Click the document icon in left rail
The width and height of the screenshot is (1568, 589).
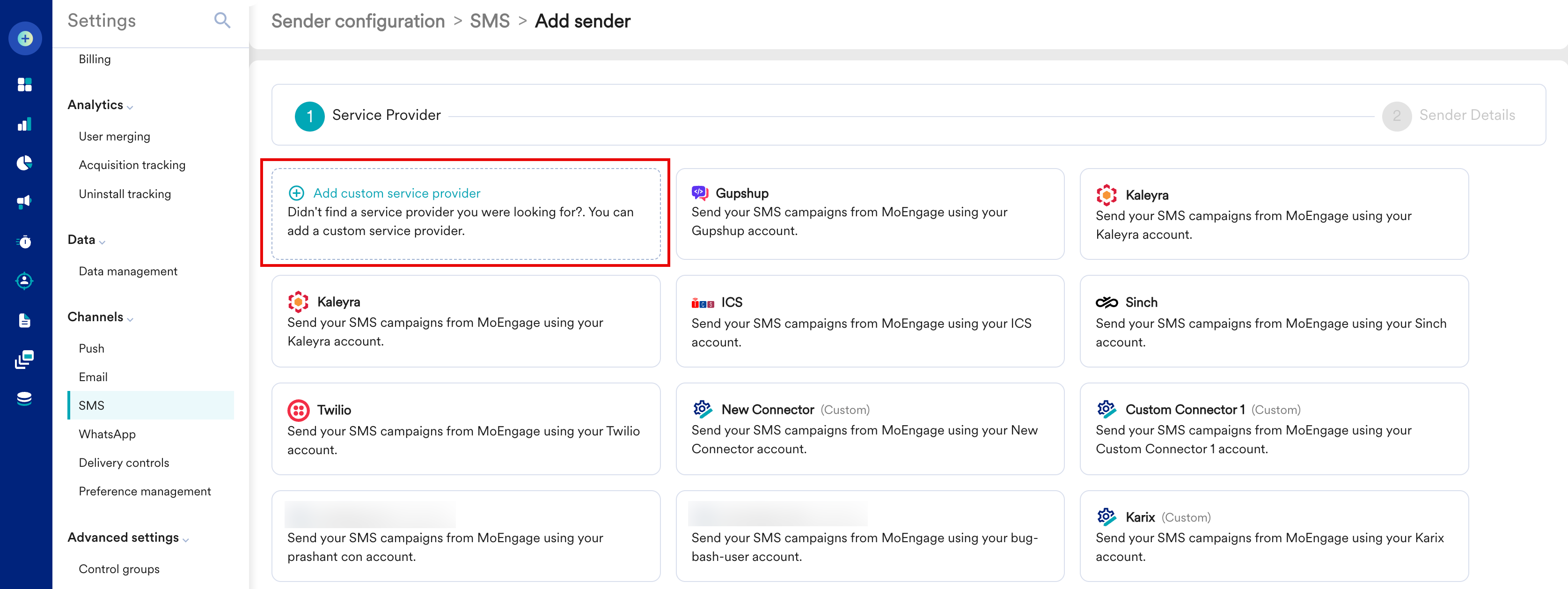[24, 320]
